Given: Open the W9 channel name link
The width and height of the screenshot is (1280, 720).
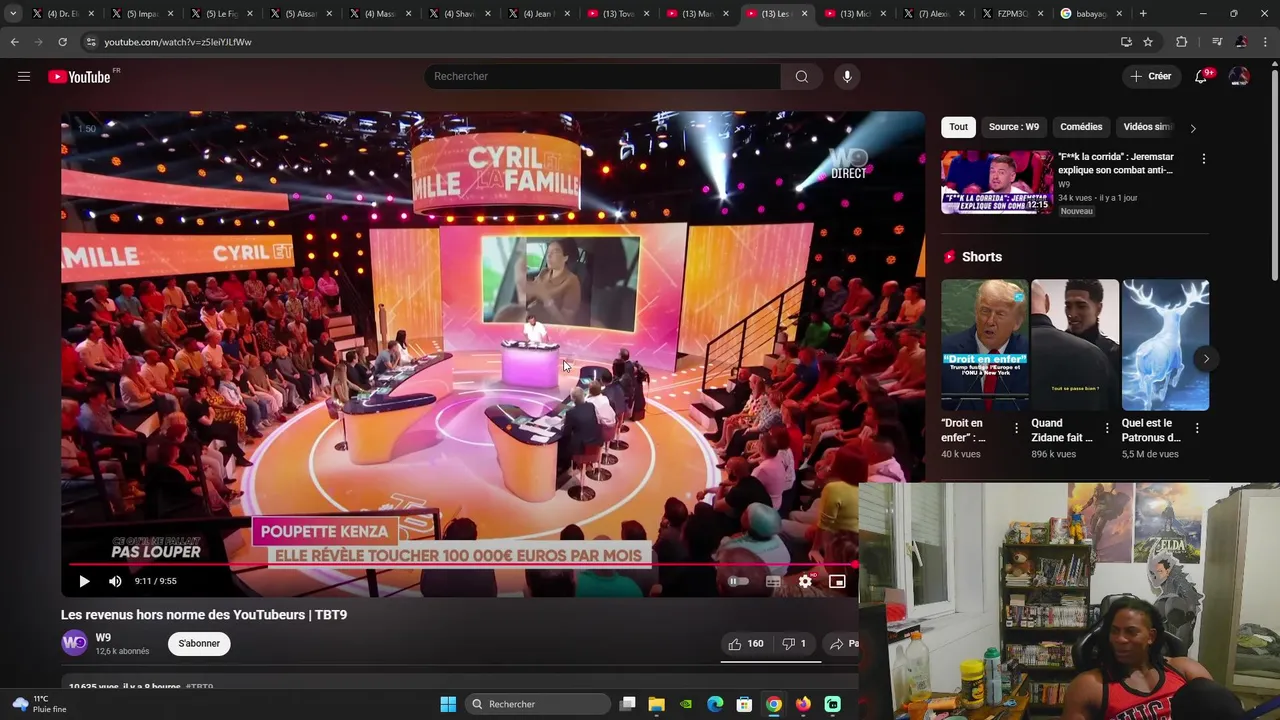Looking at the screenshot, I should (x=103, y=637).
